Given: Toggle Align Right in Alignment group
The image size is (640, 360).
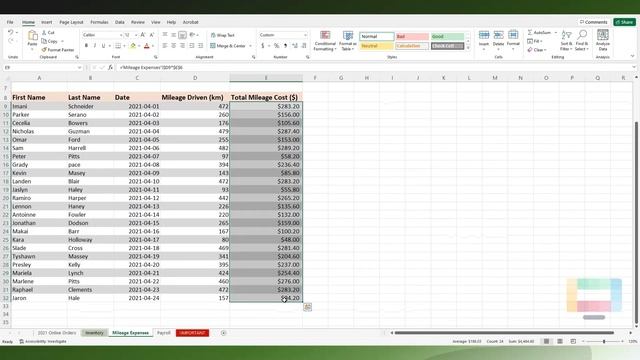Looking at the screenshot, I should point(182,46).
